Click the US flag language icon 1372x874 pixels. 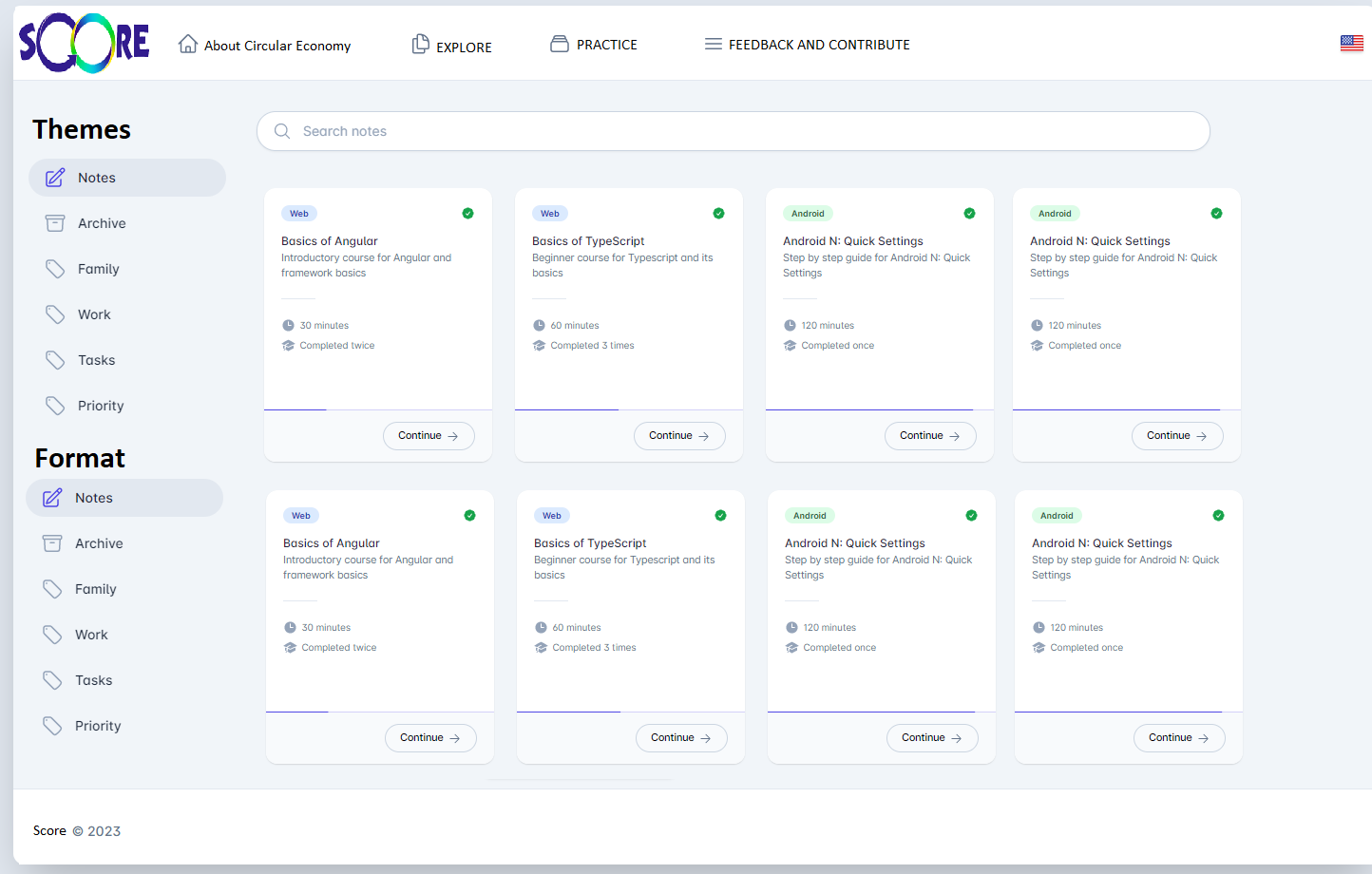point(1351,44)
